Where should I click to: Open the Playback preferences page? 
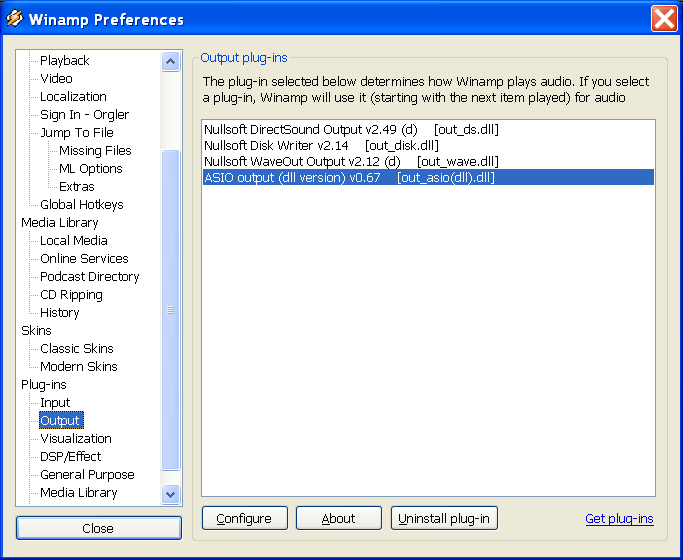pyautogui.click(x=65, y=61)
